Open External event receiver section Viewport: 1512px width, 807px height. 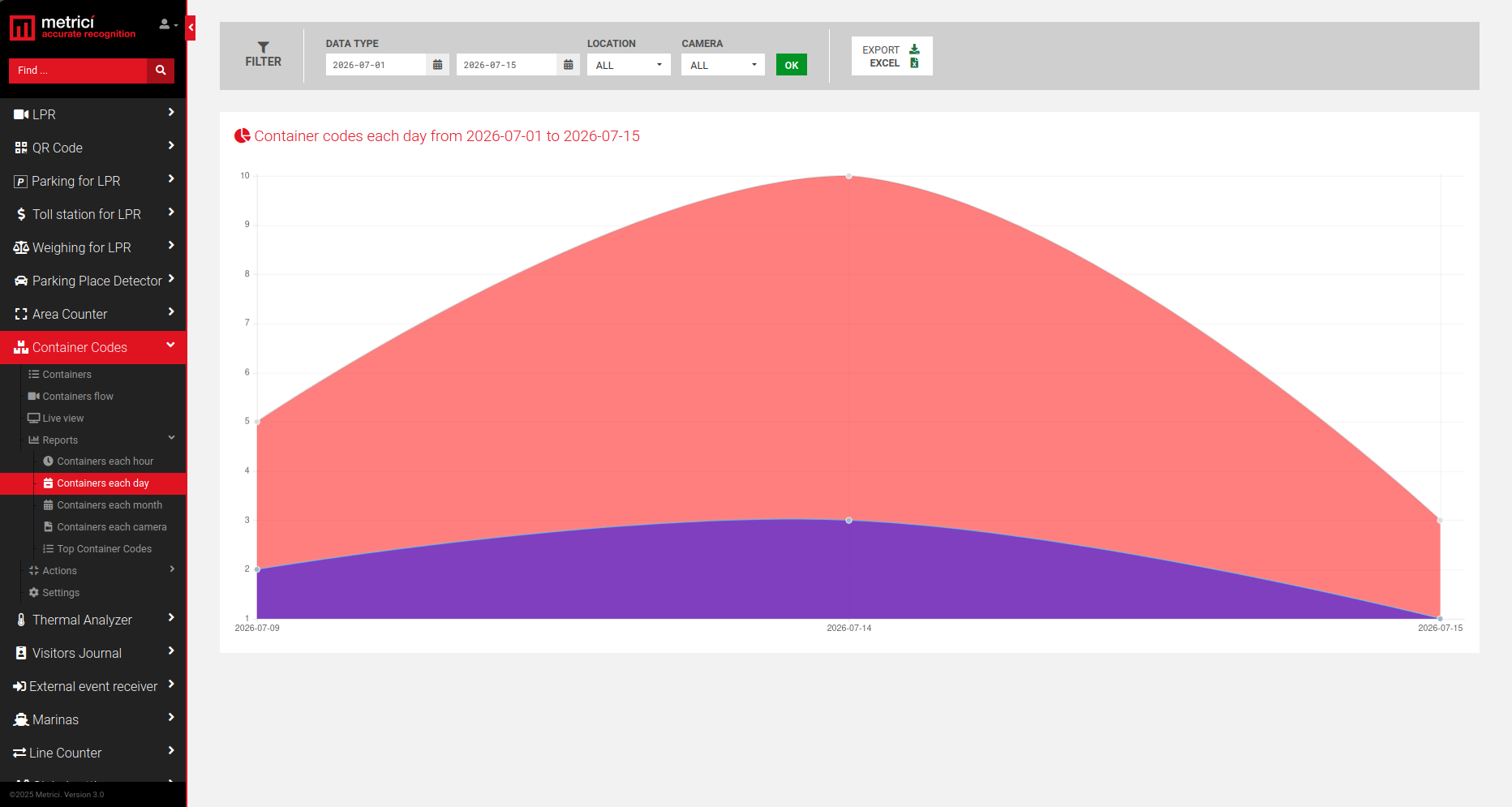tap(93, 686)
